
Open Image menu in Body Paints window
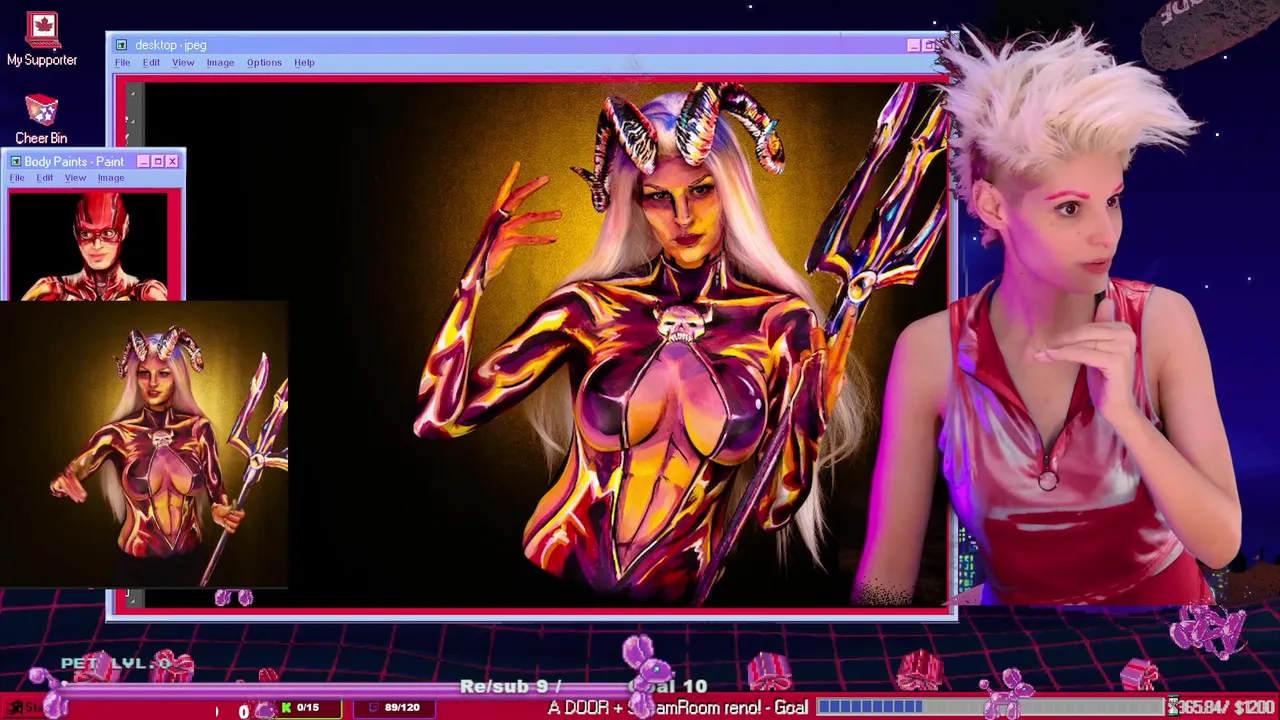click(111, 178)
